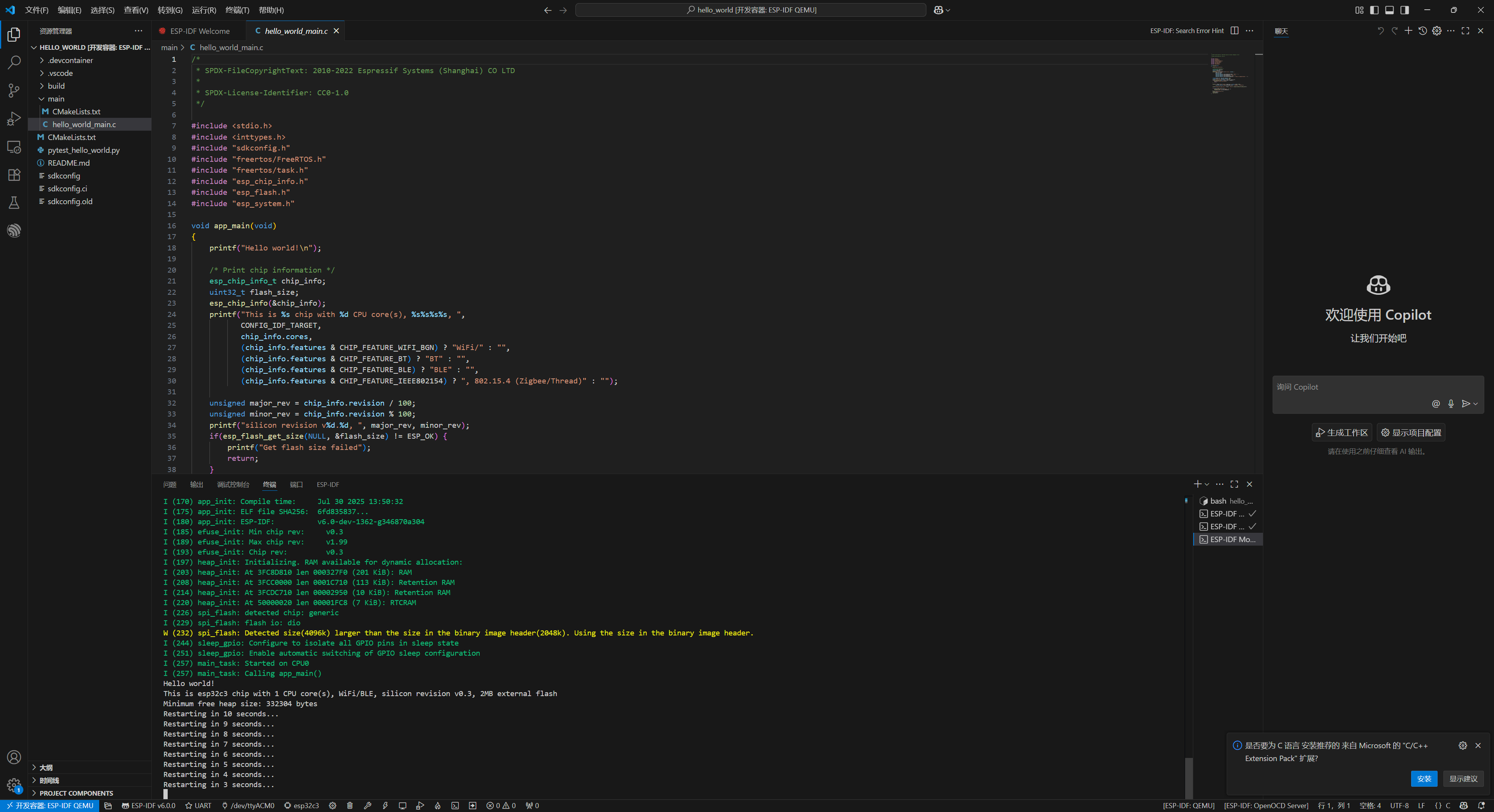Click the 安装 button in notification

pyautogui.click(x=1423, y=779)
